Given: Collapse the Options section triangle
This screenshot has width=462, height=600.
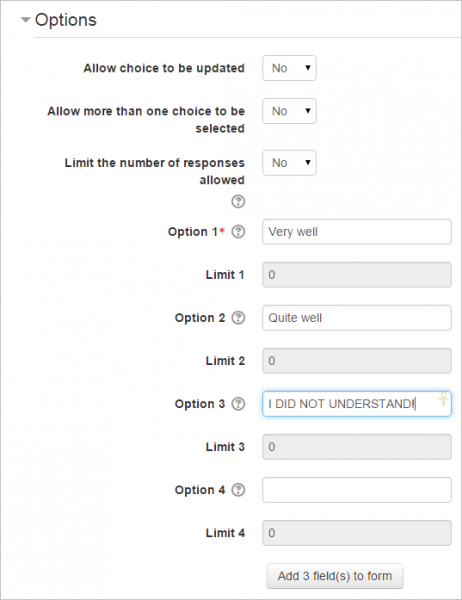Looking at the screenshot, I should tap(25, 20).
